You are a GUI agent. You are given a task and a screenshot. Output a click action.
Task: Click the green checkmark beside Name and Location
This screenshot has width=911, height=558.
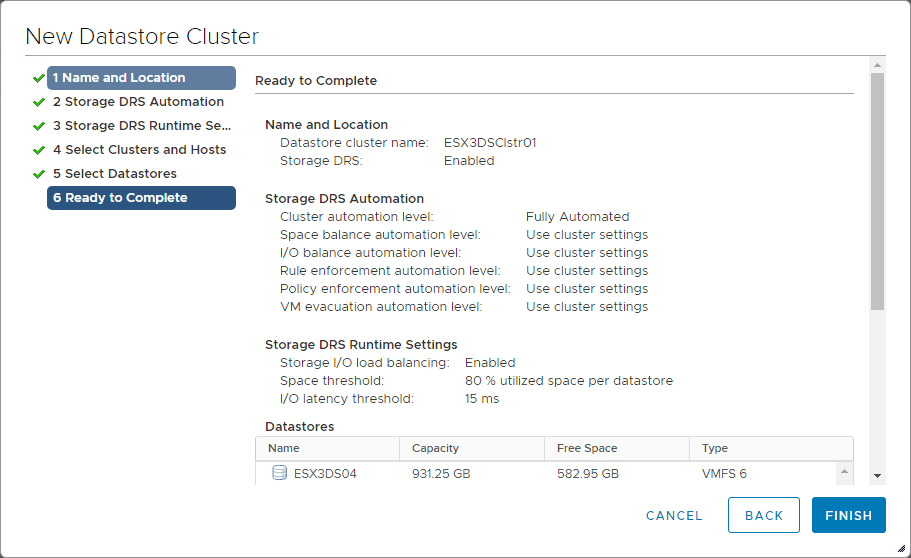click(38, 78)
